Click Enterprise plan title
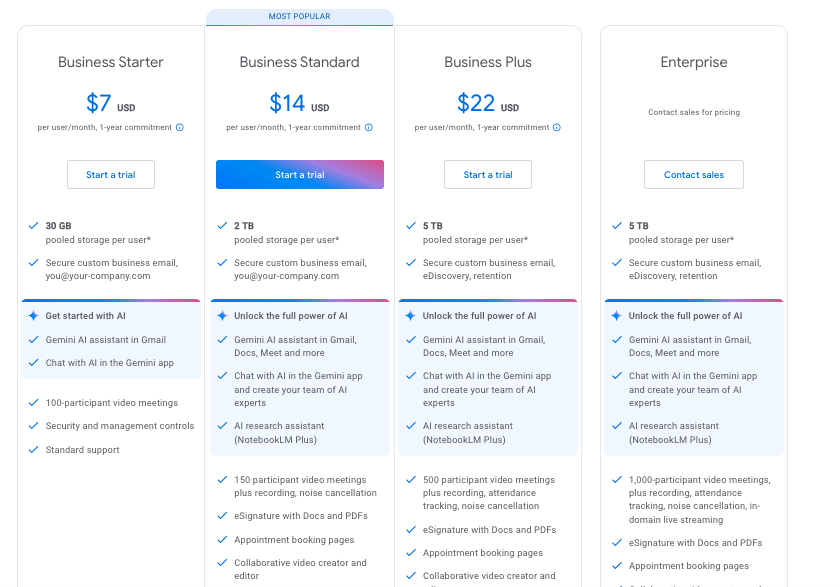This screenshot has height=587, width=840. tap(693, 62)
